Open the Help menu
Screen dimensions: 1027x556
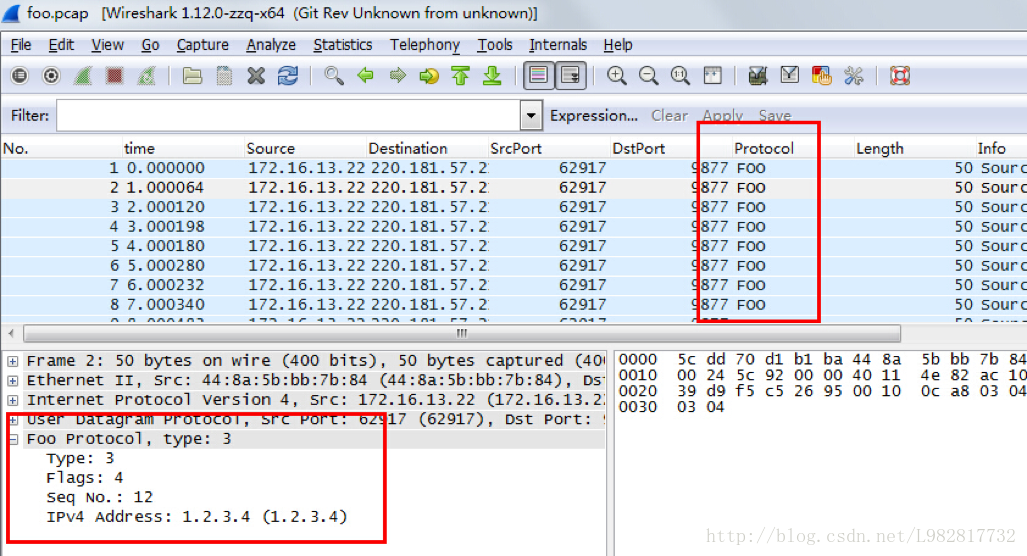click(x=618, y=45)
